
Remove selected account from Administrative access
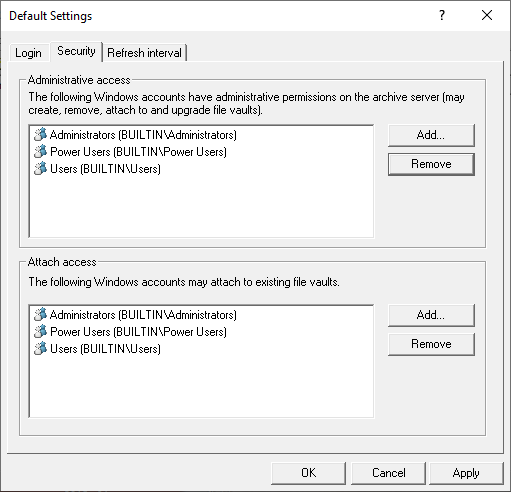431,164
